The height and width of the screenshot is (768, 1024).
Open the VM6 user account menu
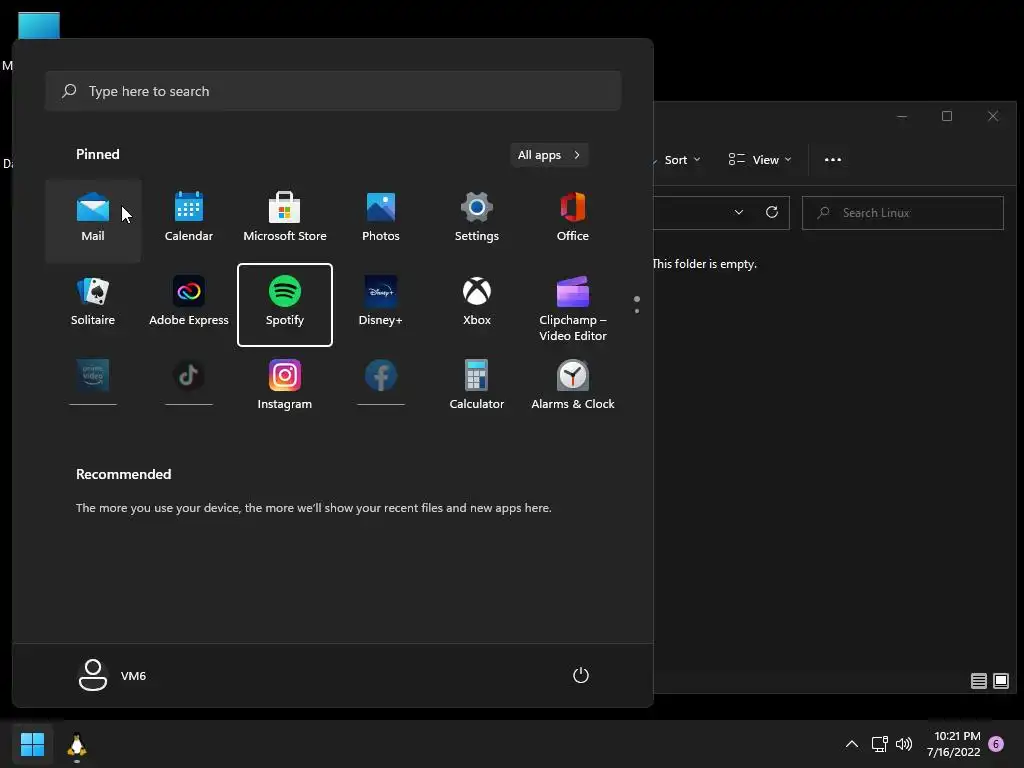(x=112, y=675)
